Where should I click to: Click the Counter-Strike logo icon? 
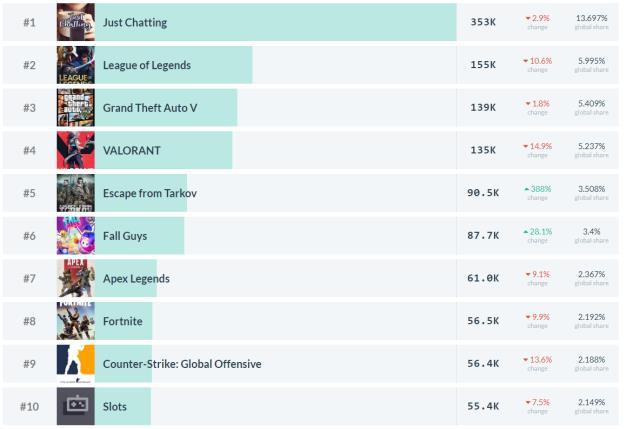pyautogui.click(x=76, y=364)
